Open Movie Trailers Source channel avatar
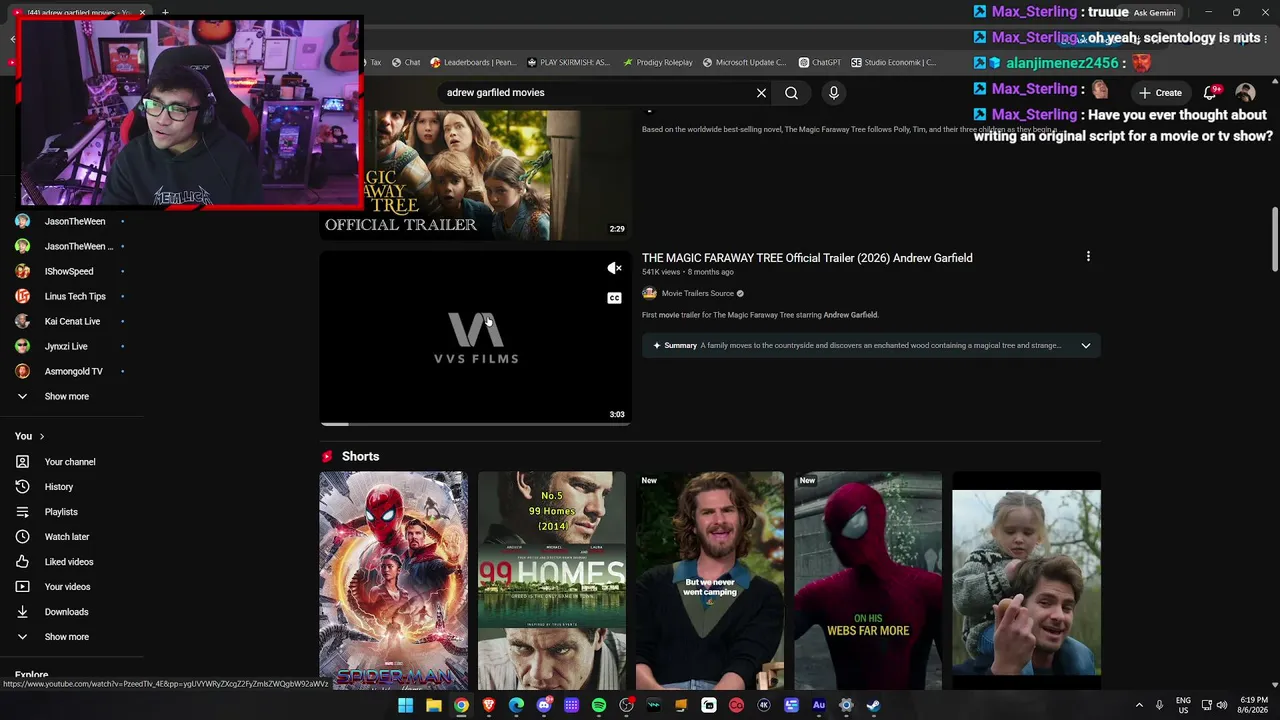This screenshot has height=720, width=1280. 649,293
